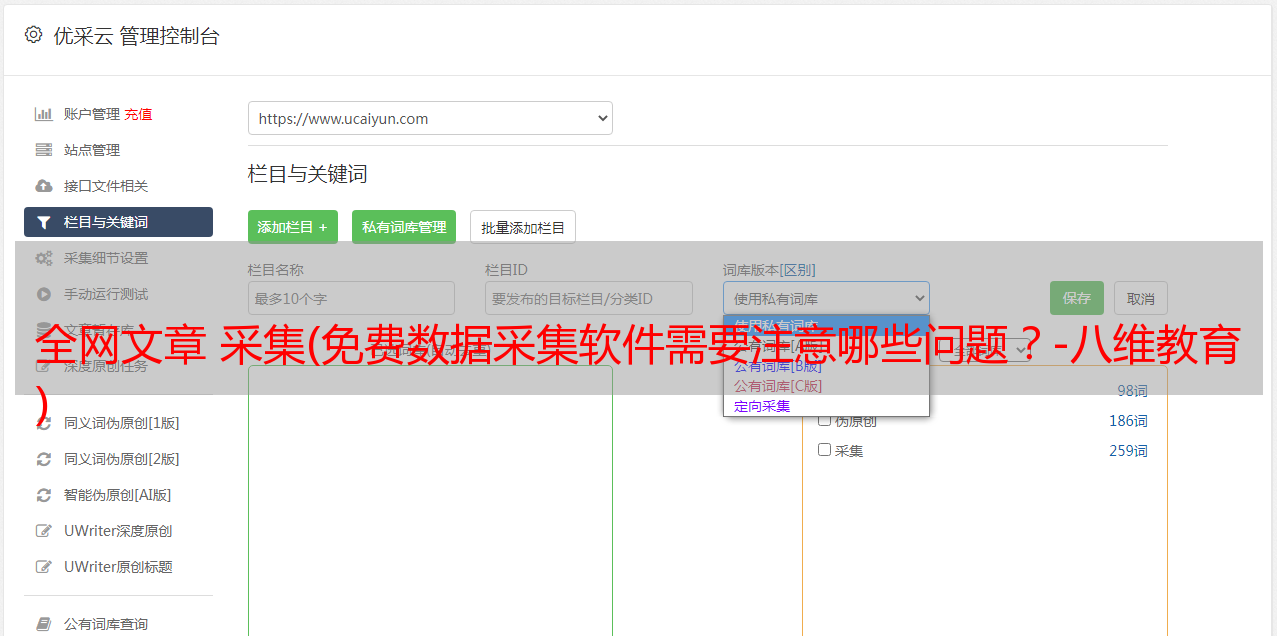Viewport: 1277px width, 636px height.
Task: Click the 批量添加栏目 button
Action: [523, 227]
